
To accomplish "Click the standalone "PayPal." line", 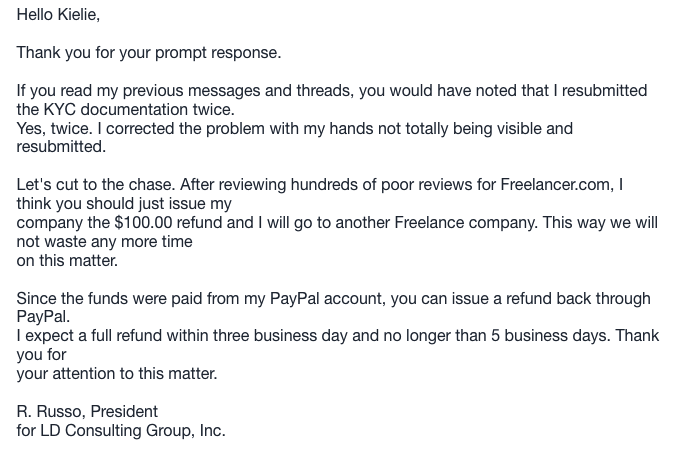I will pos(43,317).
